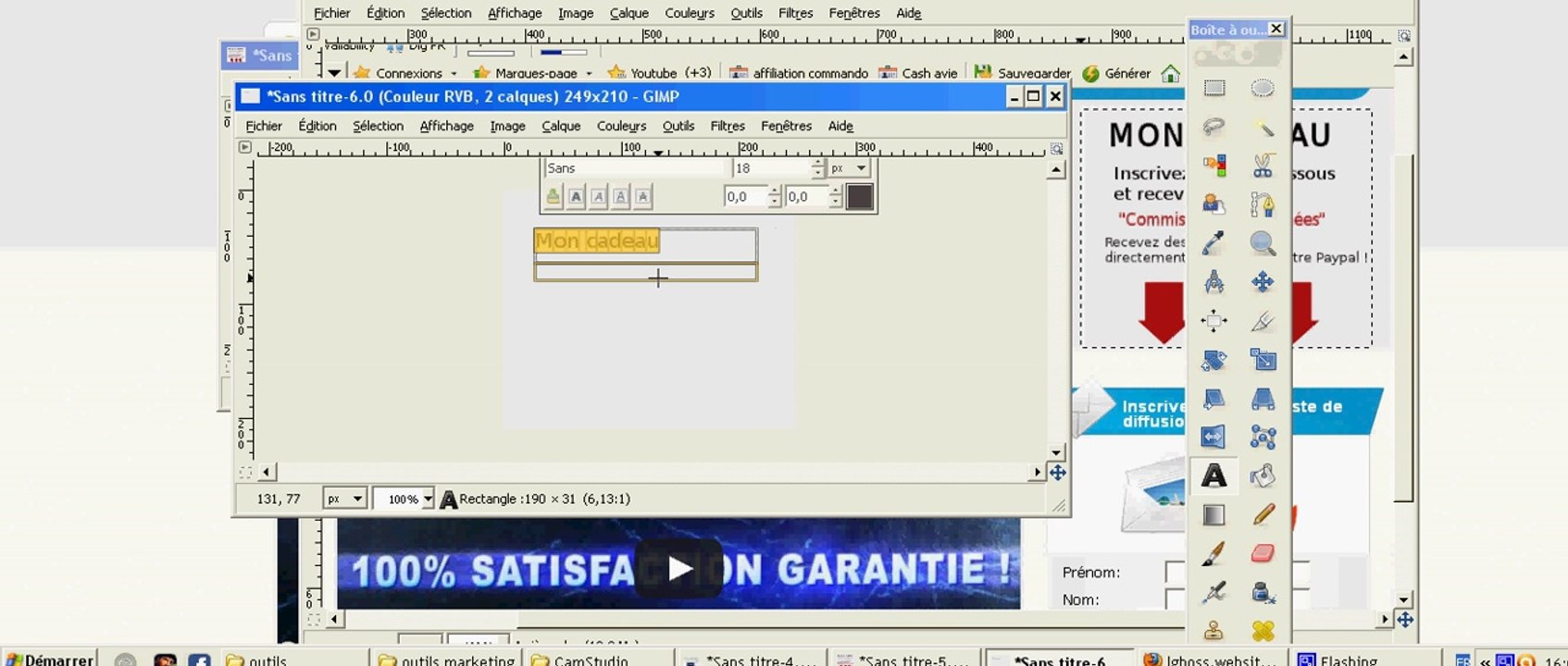1568x666 pixels.
Task: Choose the Alignment tool
Action: tap(1213, 321)
